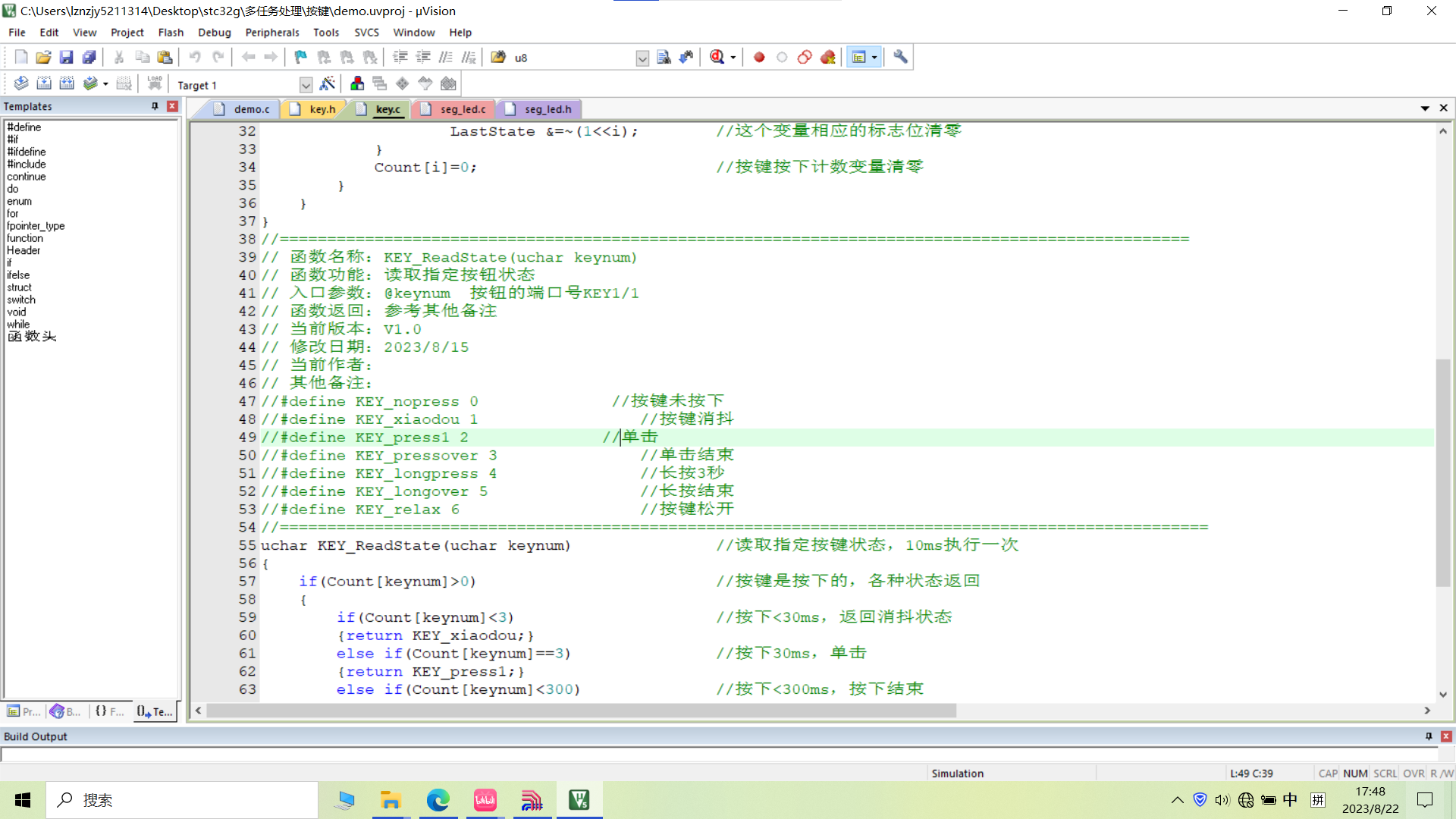
Task: Expand the Batch Build dropdown arrow
Action: click(x=105, y=84)
